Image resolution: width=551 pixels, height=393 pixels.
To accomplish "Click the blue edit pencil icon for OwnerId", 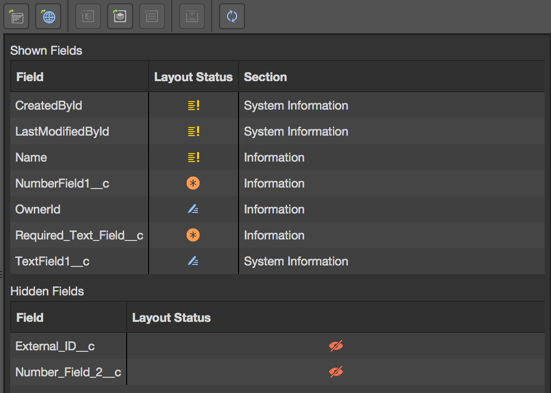I will (x=193, y=209).
